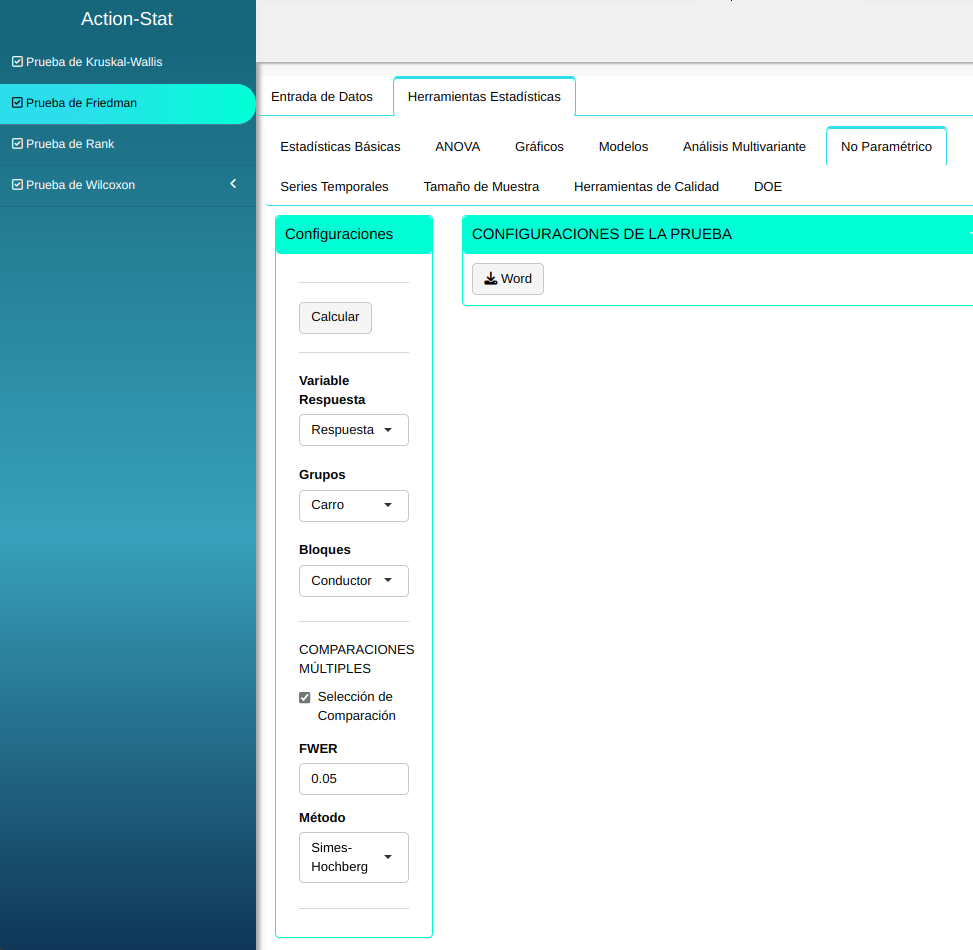Click the Prueba de Friedman check icon
Image resolution: width=973 pixels, height=950 pixels.
click(x=17, y=103)
